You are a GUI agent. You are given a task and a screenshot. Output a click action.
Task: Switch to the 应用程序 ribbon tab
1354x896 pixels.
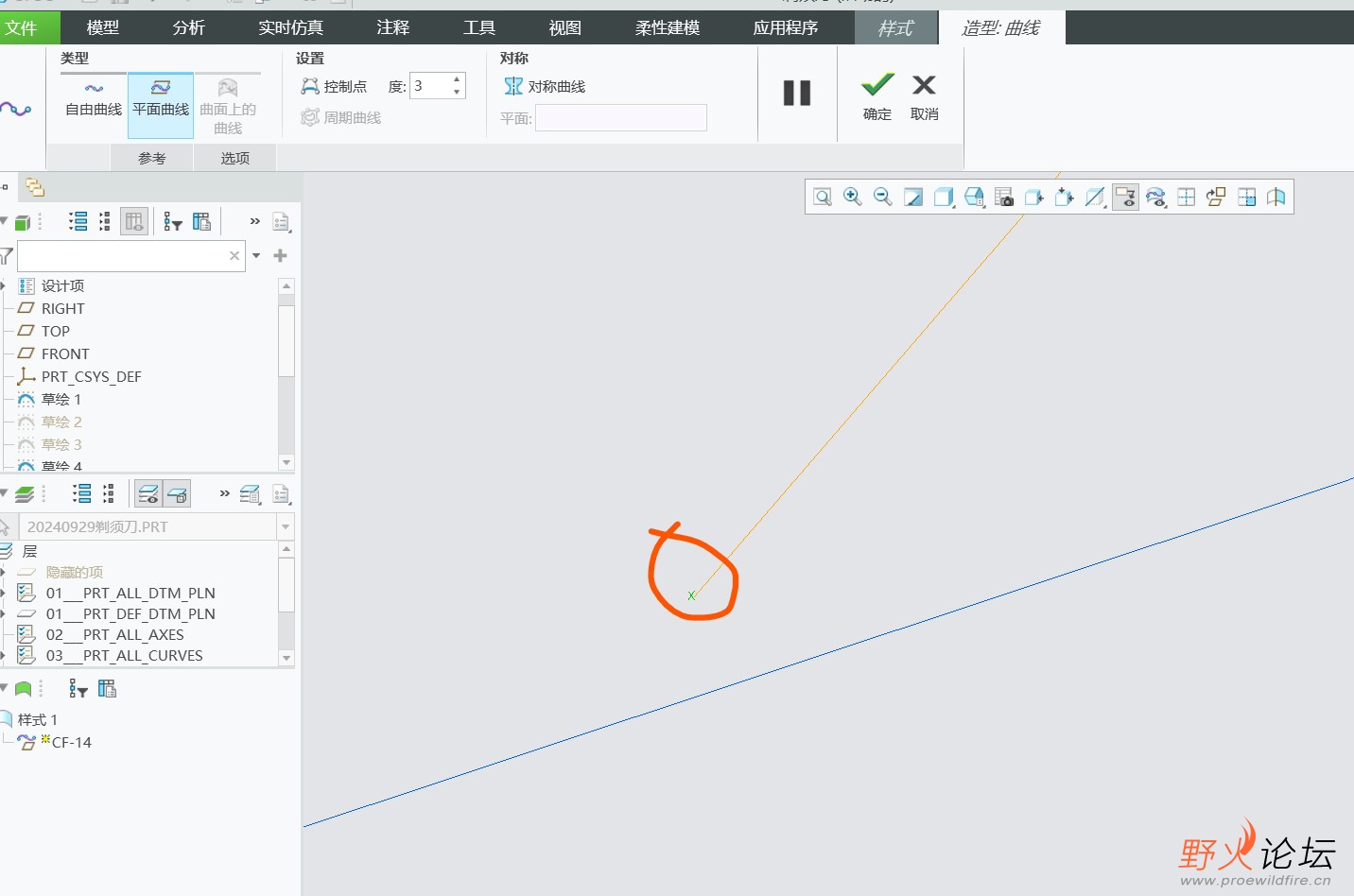pyautogui.click(x=786, y=27)
